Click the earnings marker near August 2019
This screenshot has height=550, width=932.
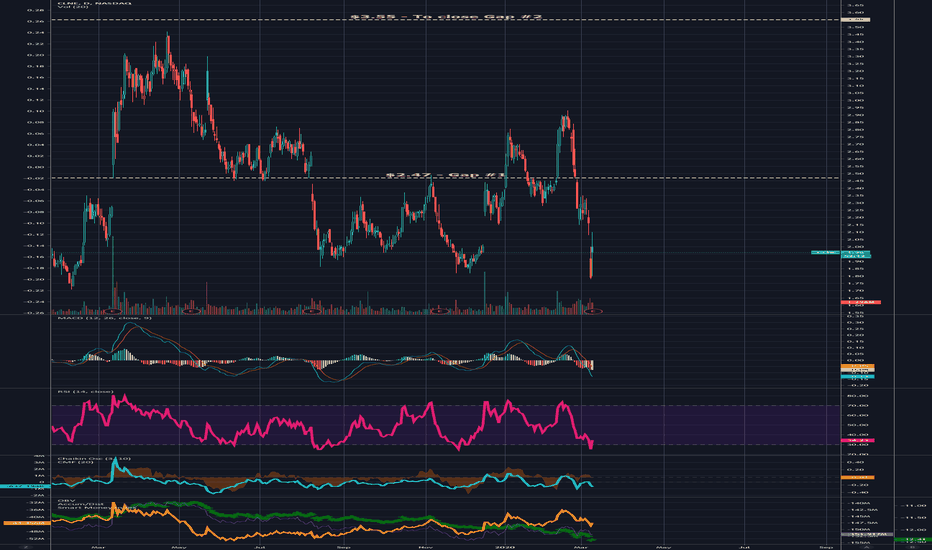click(312, 311)
